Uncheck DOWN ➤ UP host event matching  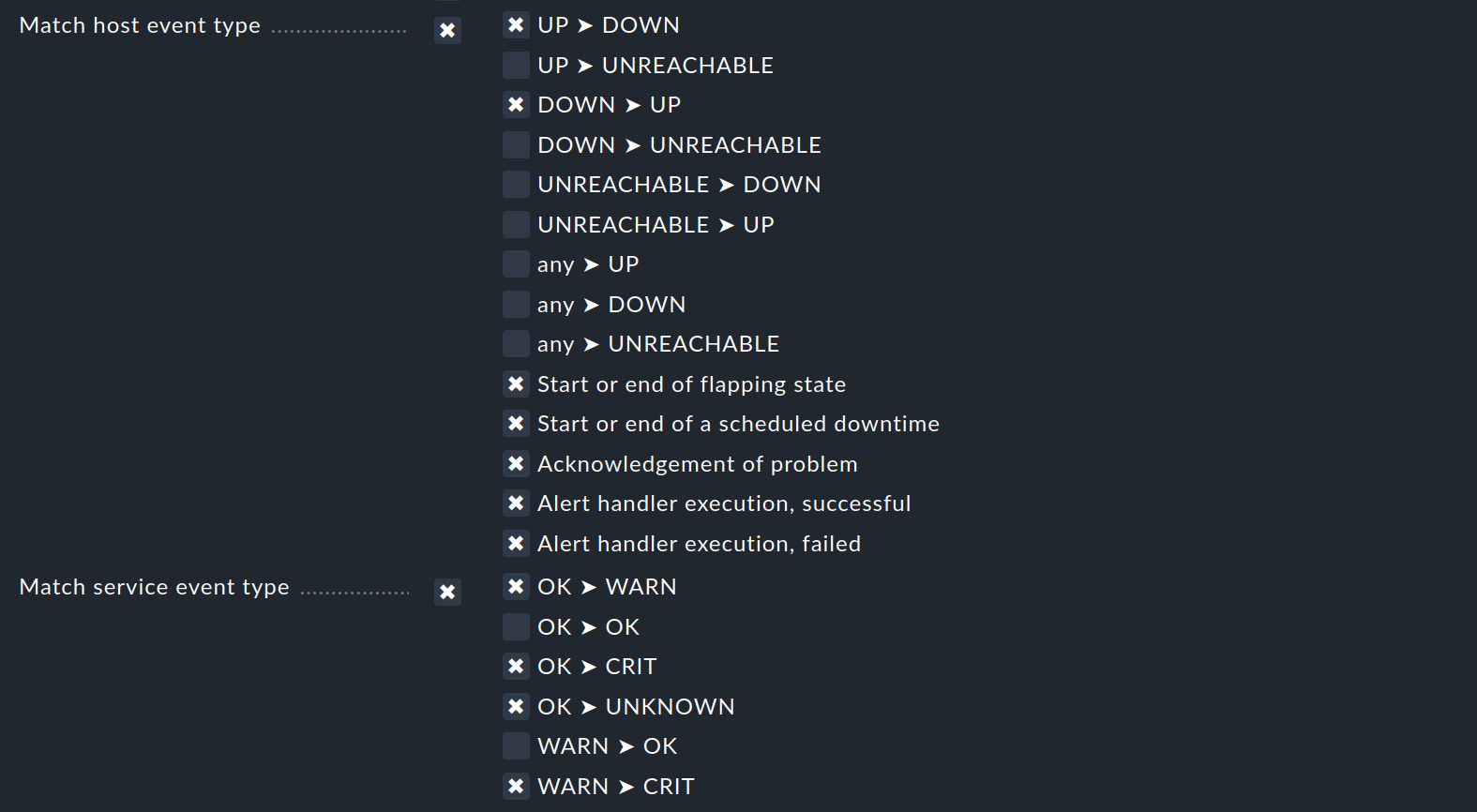click(517, 104)
